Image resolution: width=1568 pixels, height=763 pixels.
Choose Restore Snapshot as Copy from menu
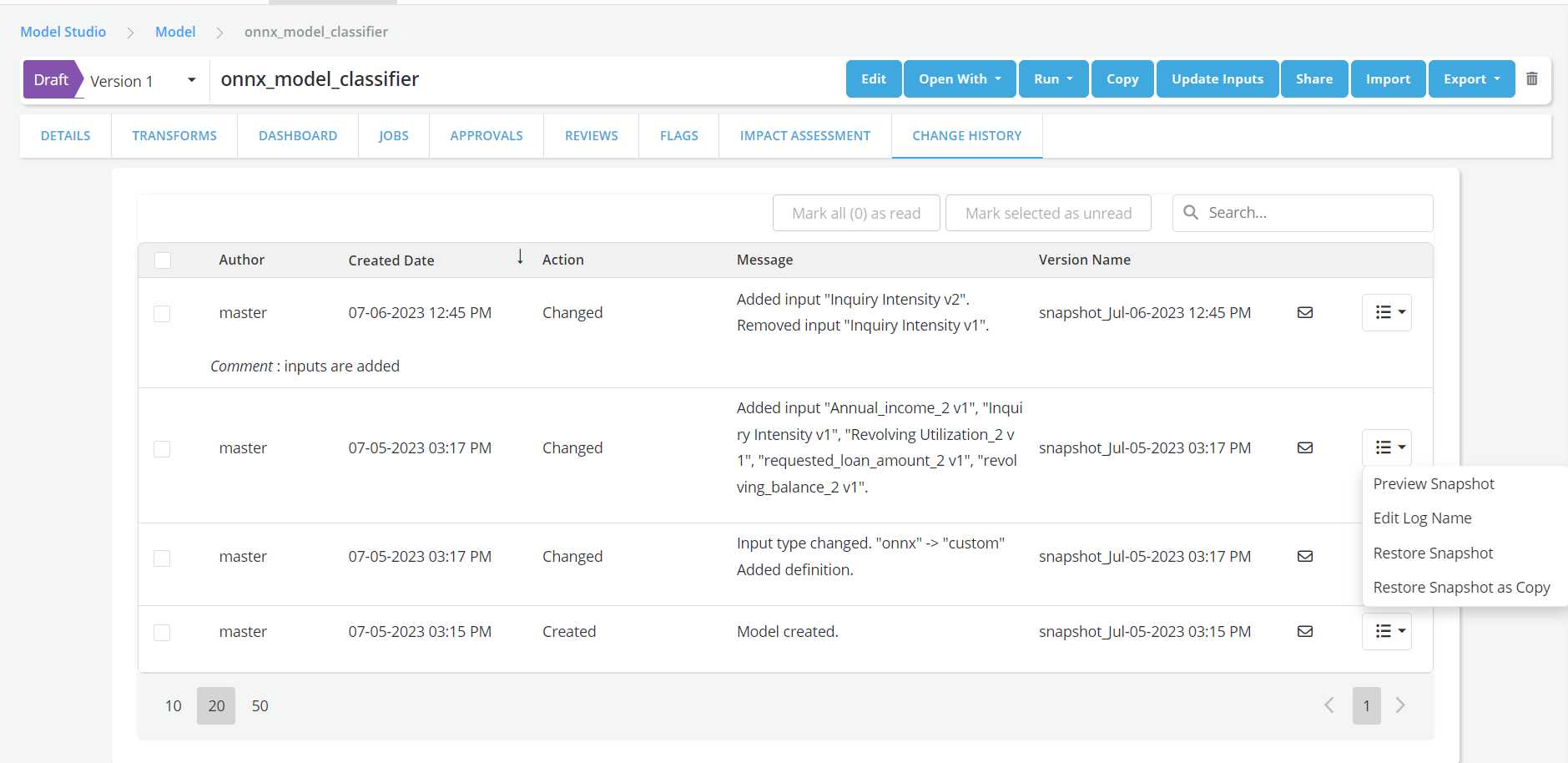1461,588
